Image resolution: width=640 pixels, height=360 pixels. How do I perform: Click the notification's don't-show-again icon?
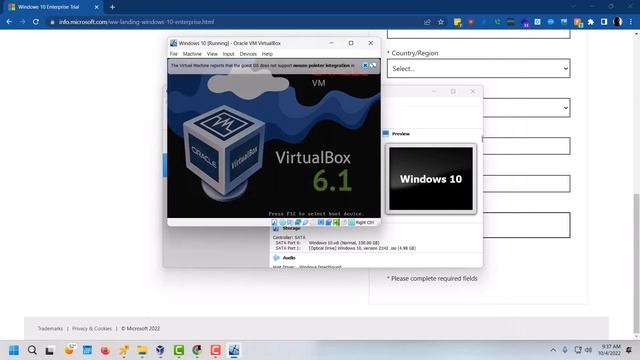point(373,65)
